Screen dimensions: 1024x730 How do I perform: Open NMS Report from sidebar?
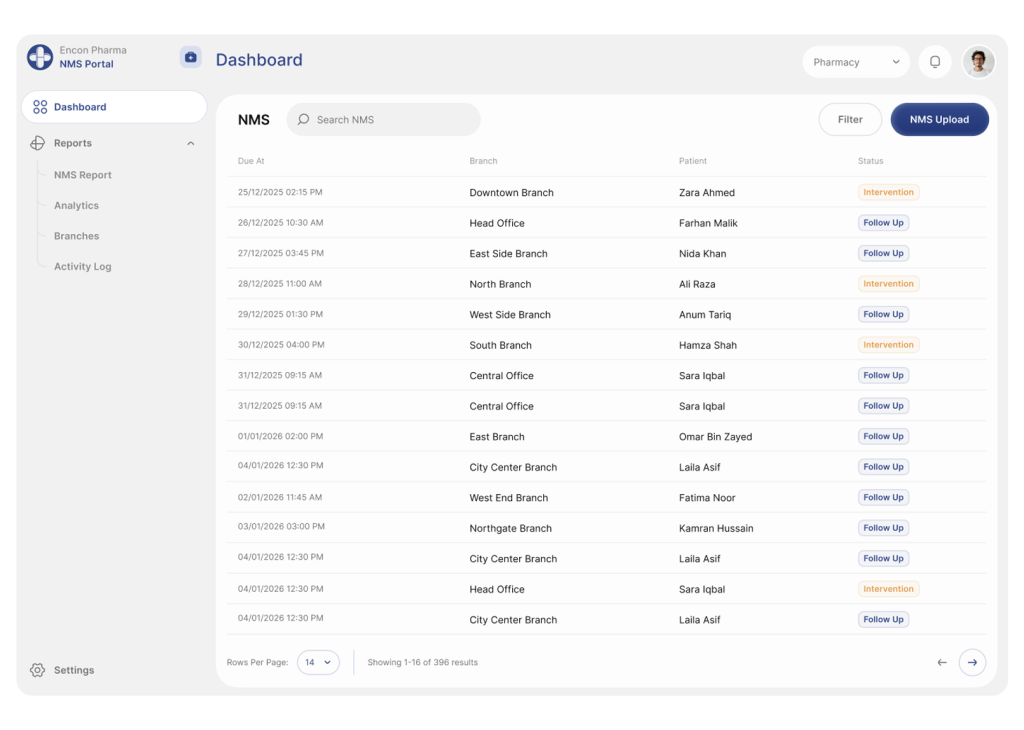(83, 175)
